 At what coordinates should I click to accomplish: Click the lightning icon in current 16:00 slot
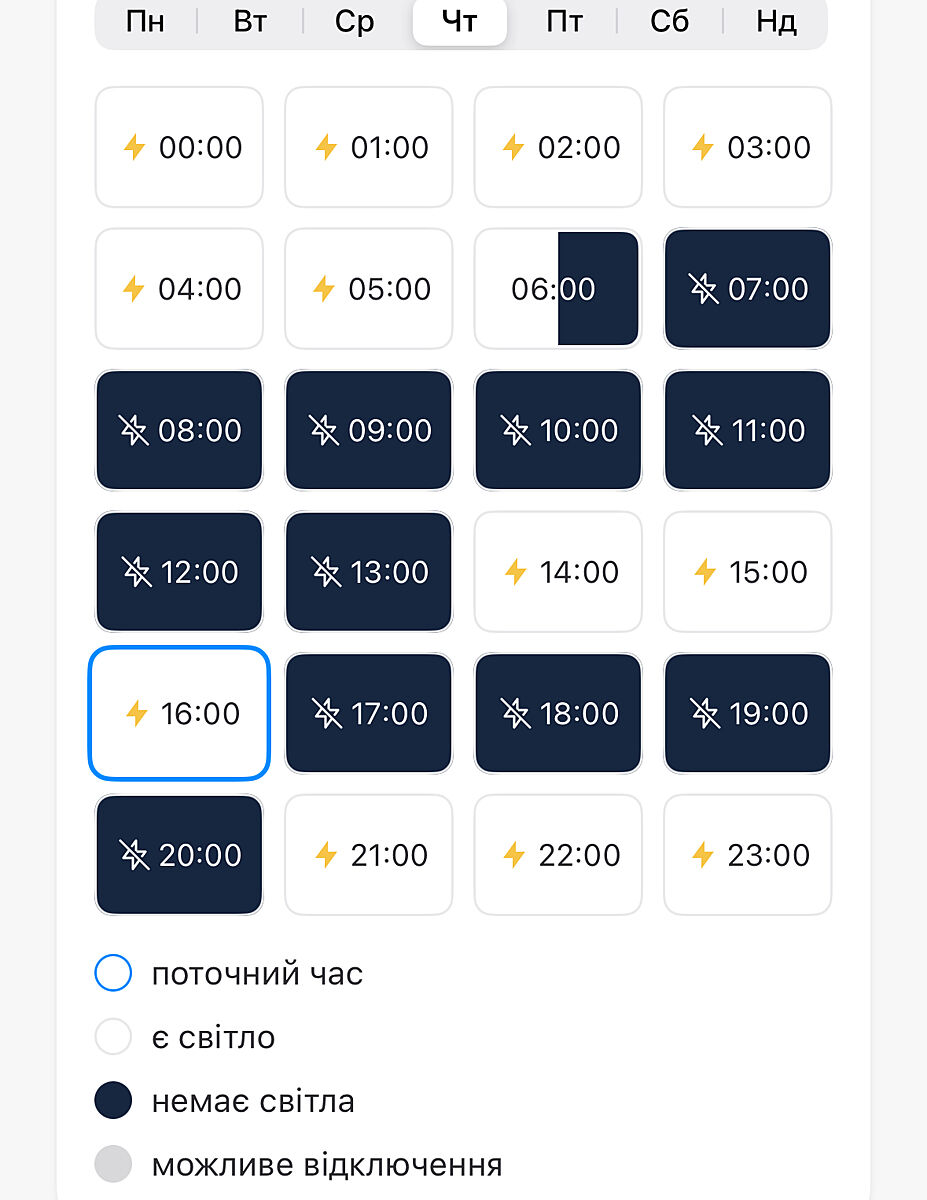pyautogui.click(x=137, y=714)
